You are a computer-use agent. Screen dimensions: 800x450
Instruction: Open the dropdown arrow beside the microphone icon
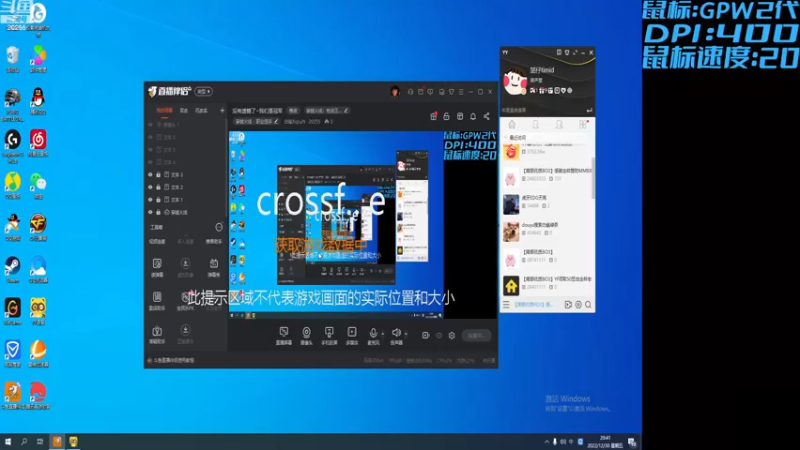point(383,334)
